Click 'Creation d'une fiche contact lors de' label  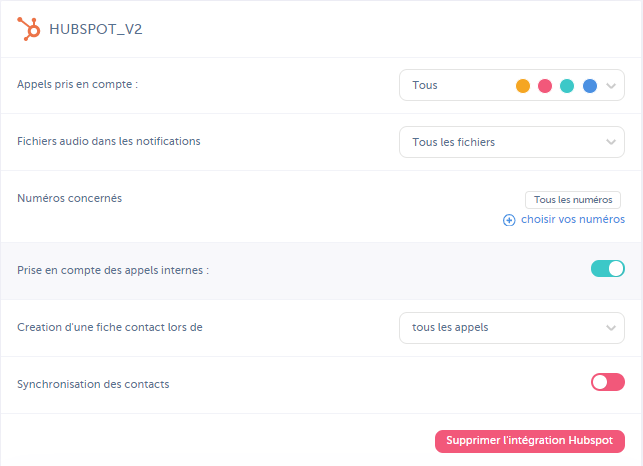tap(109, 327)
